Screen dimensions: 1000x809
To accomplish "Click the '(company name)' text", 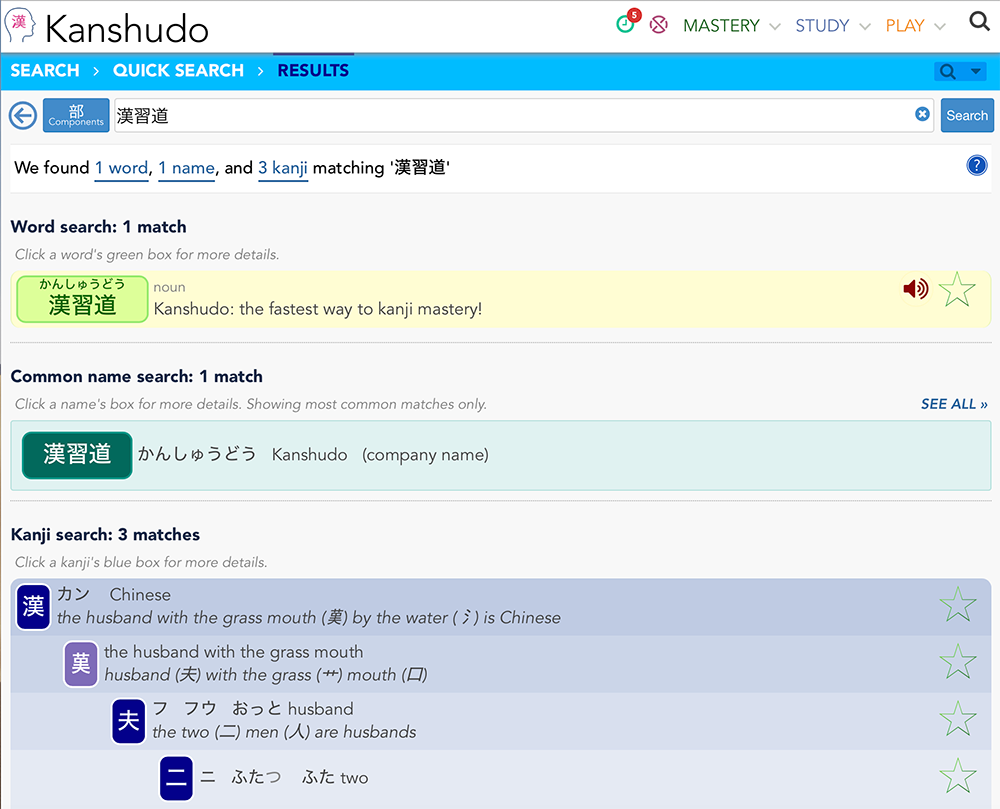I will coord(425,455).
